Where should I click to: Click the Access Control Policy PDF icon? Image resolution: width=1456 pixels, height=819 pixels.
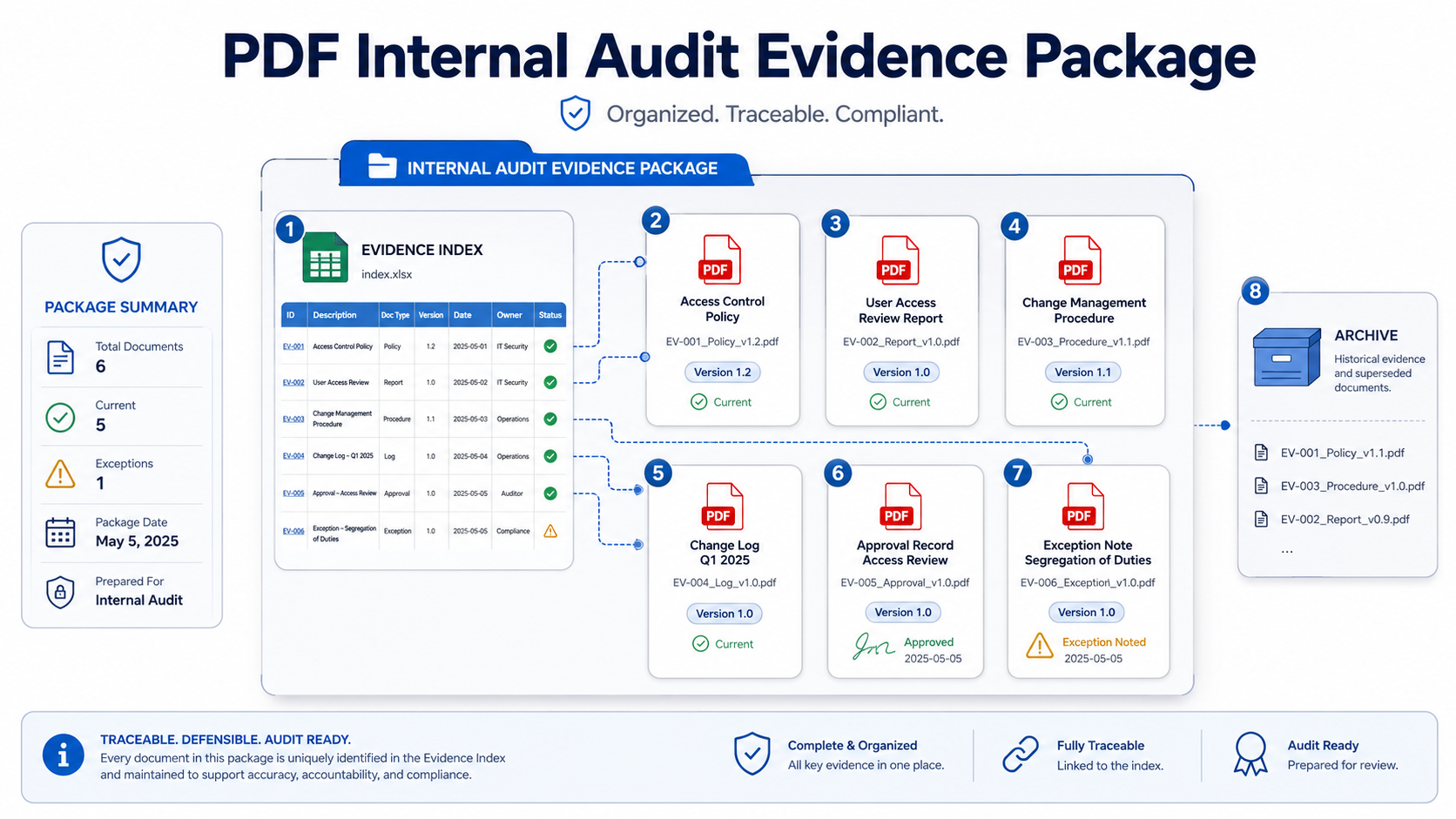coord(720,259)
